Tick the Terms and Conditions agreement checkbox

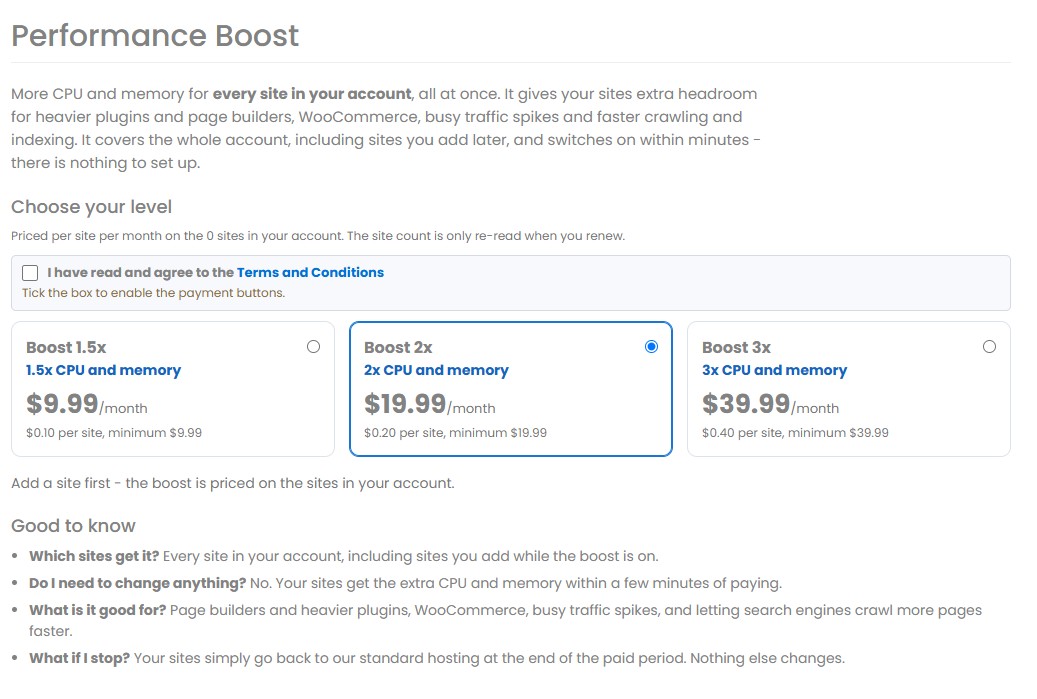pos(30,273)
